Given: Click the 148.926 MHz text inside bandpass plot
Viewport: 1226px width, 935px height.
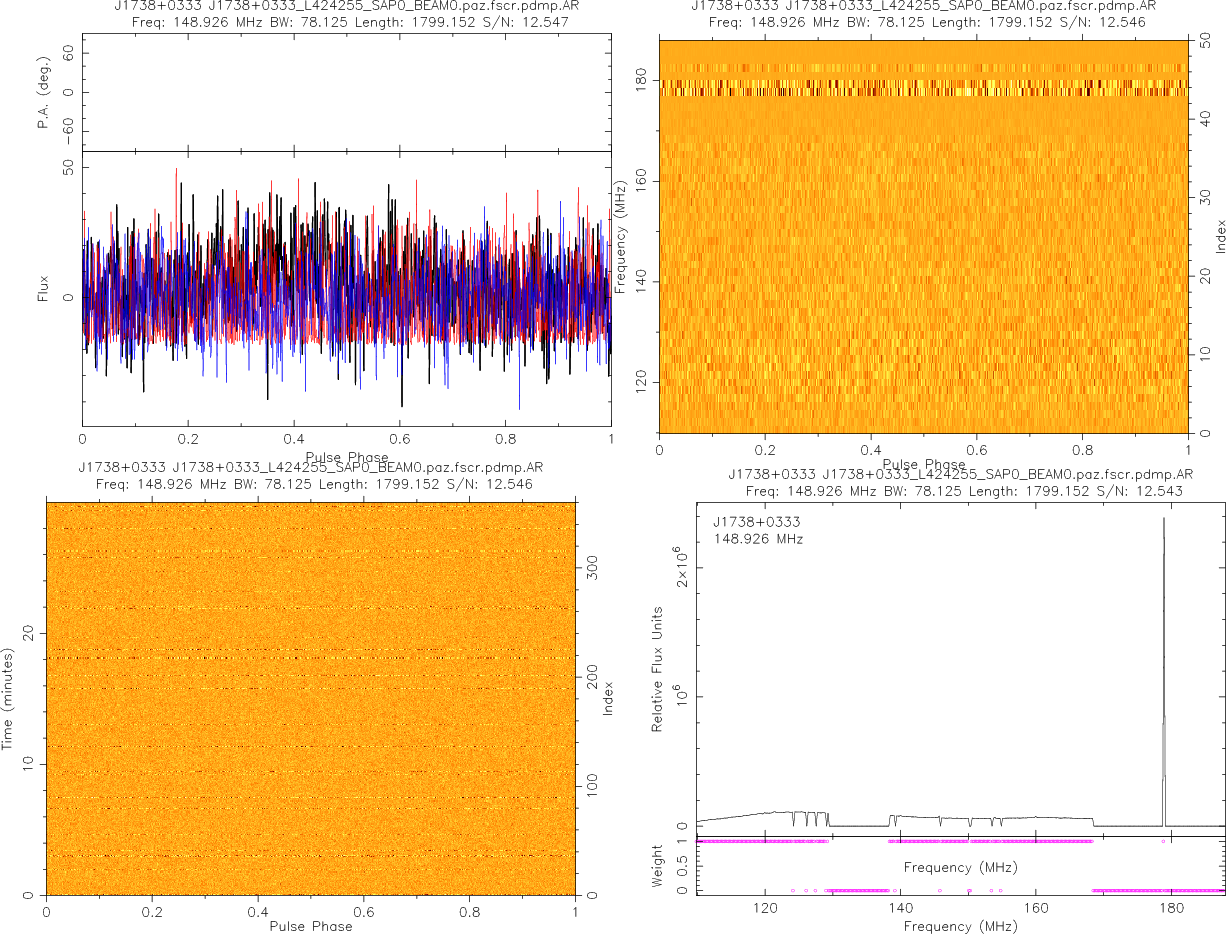Looking at the screenshot, I should pos(758,539).
